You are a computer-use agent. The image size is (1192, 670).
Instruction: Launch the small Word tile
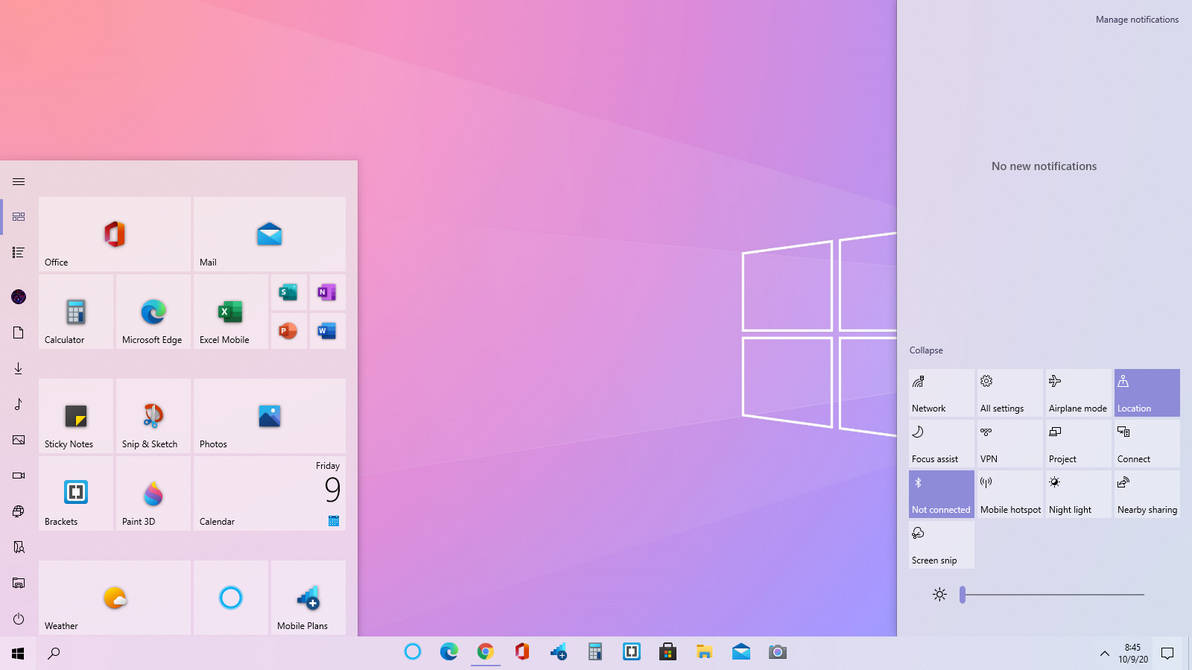pos(327,331)
